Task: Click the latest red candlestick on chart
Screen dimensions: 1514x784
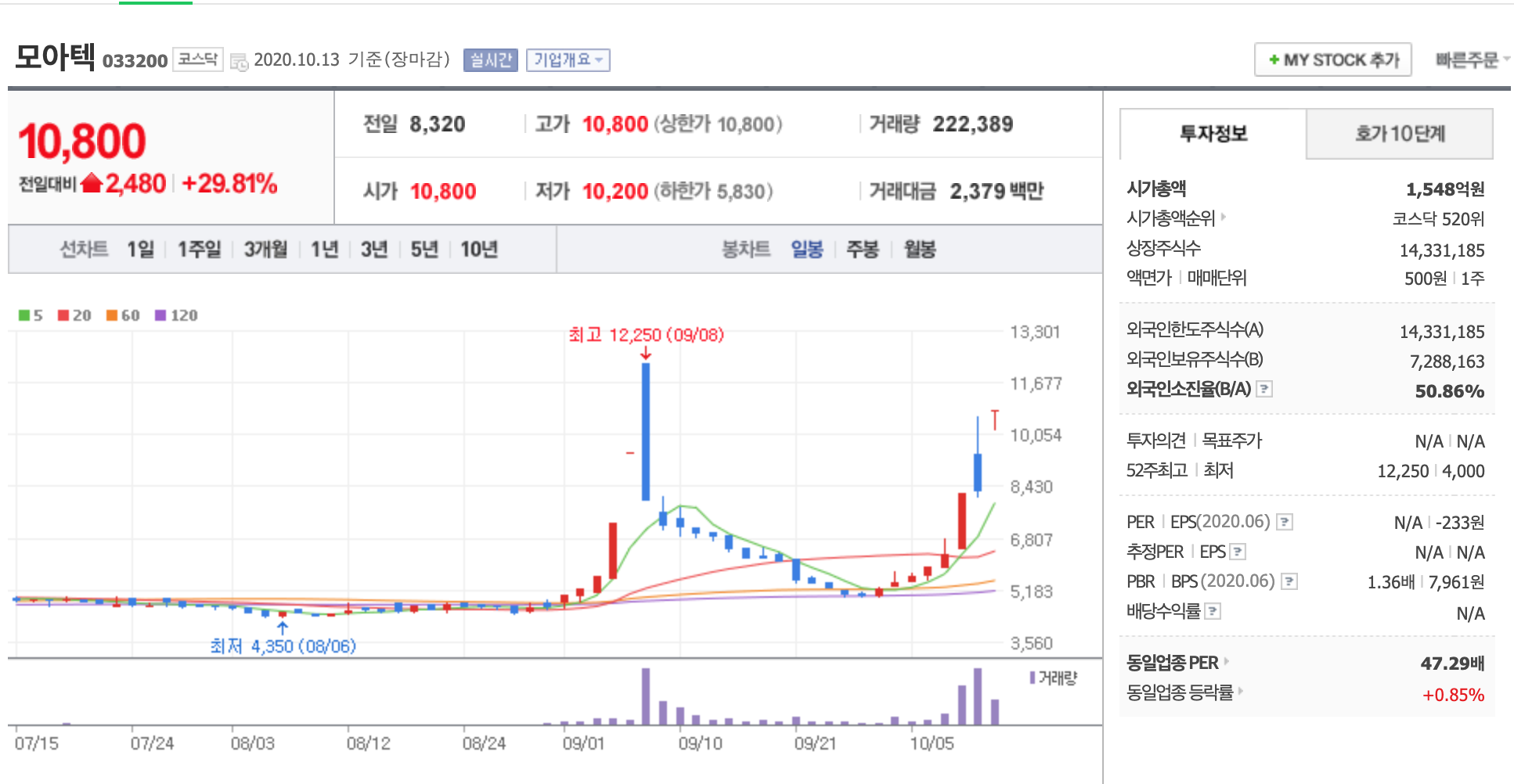Action: [994, 420]
